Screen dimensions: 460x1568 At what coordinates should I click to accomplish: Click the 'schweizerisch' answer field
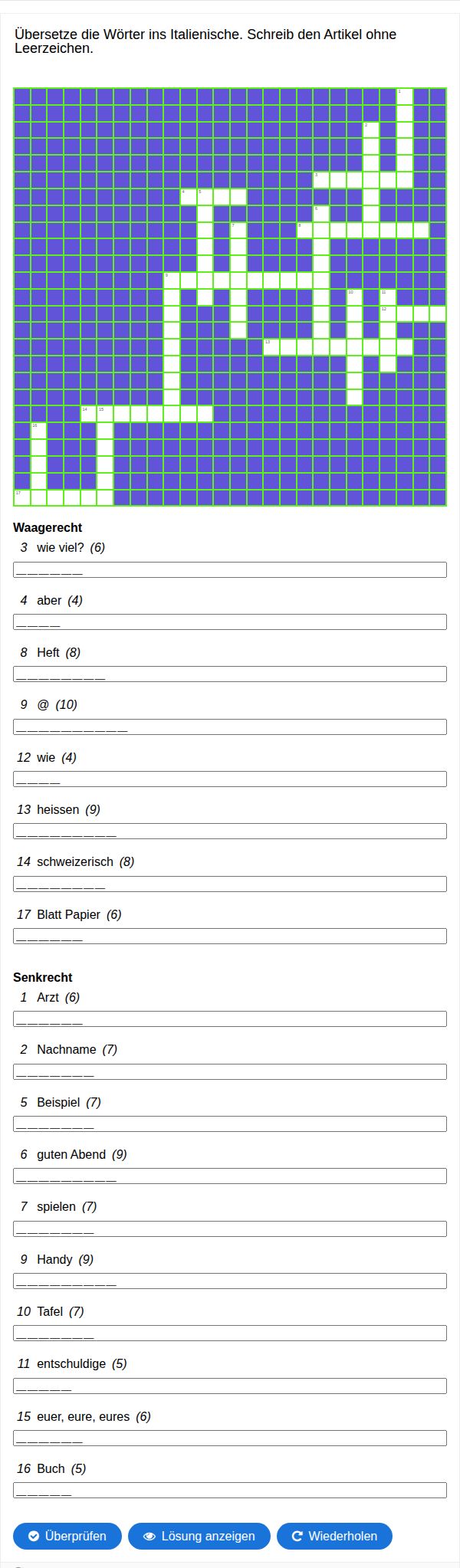pos(230,884)
